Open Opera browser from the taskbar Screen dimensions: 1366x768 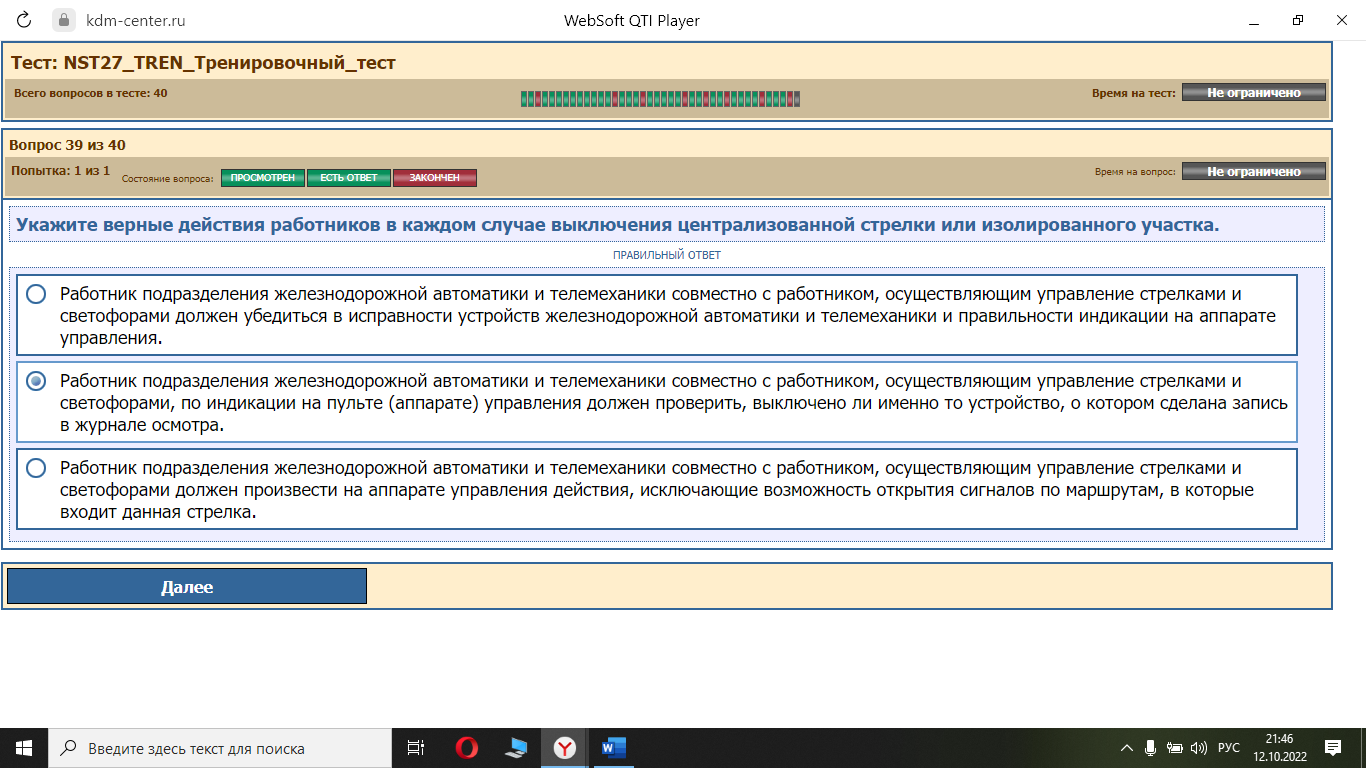(466, 747)
